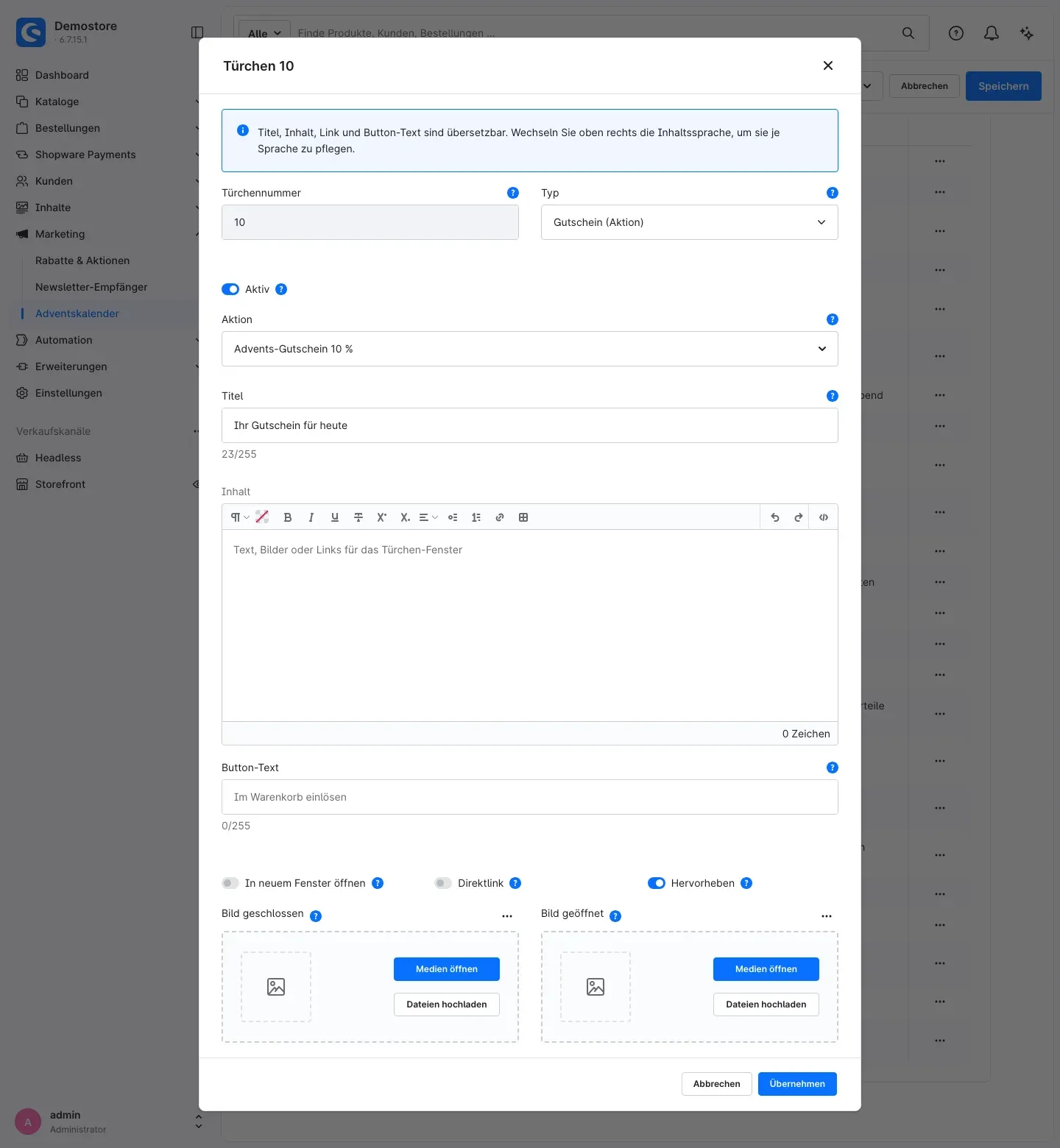
Task: Click Übernehmen to apply changes
Action: 797,1084
